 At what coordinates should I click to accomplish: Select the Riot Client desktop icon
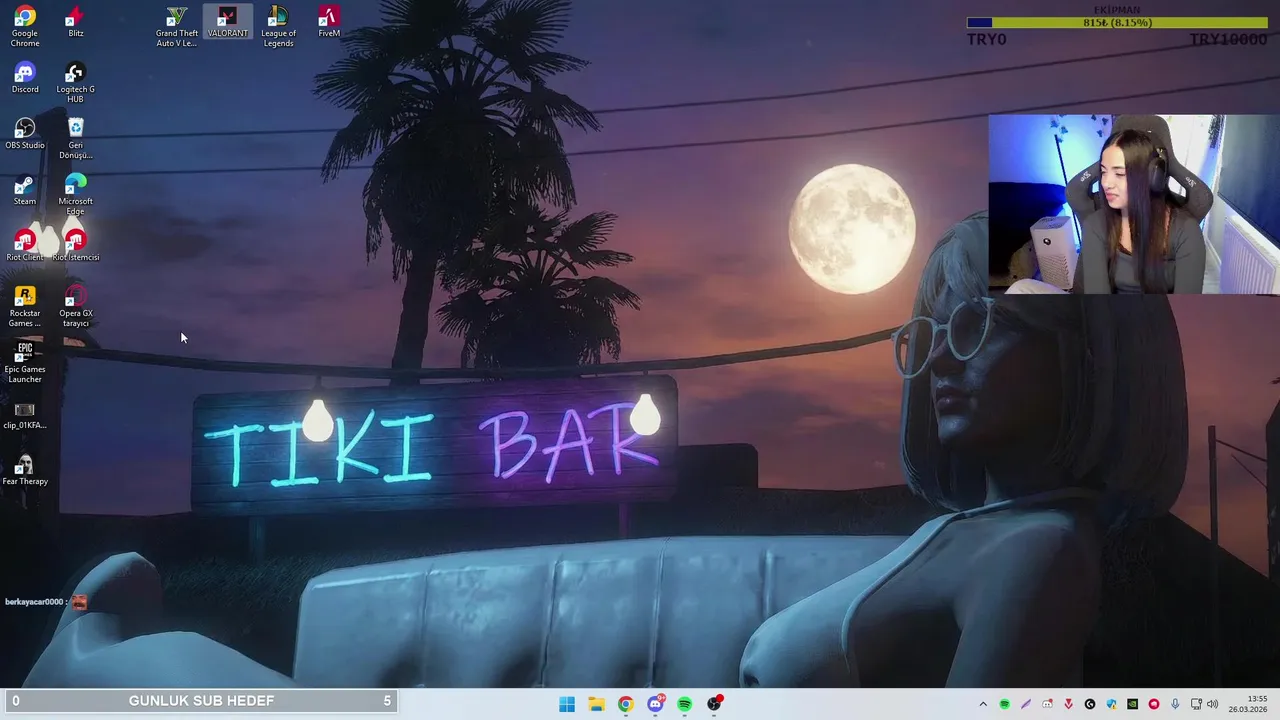pos(25,246)
